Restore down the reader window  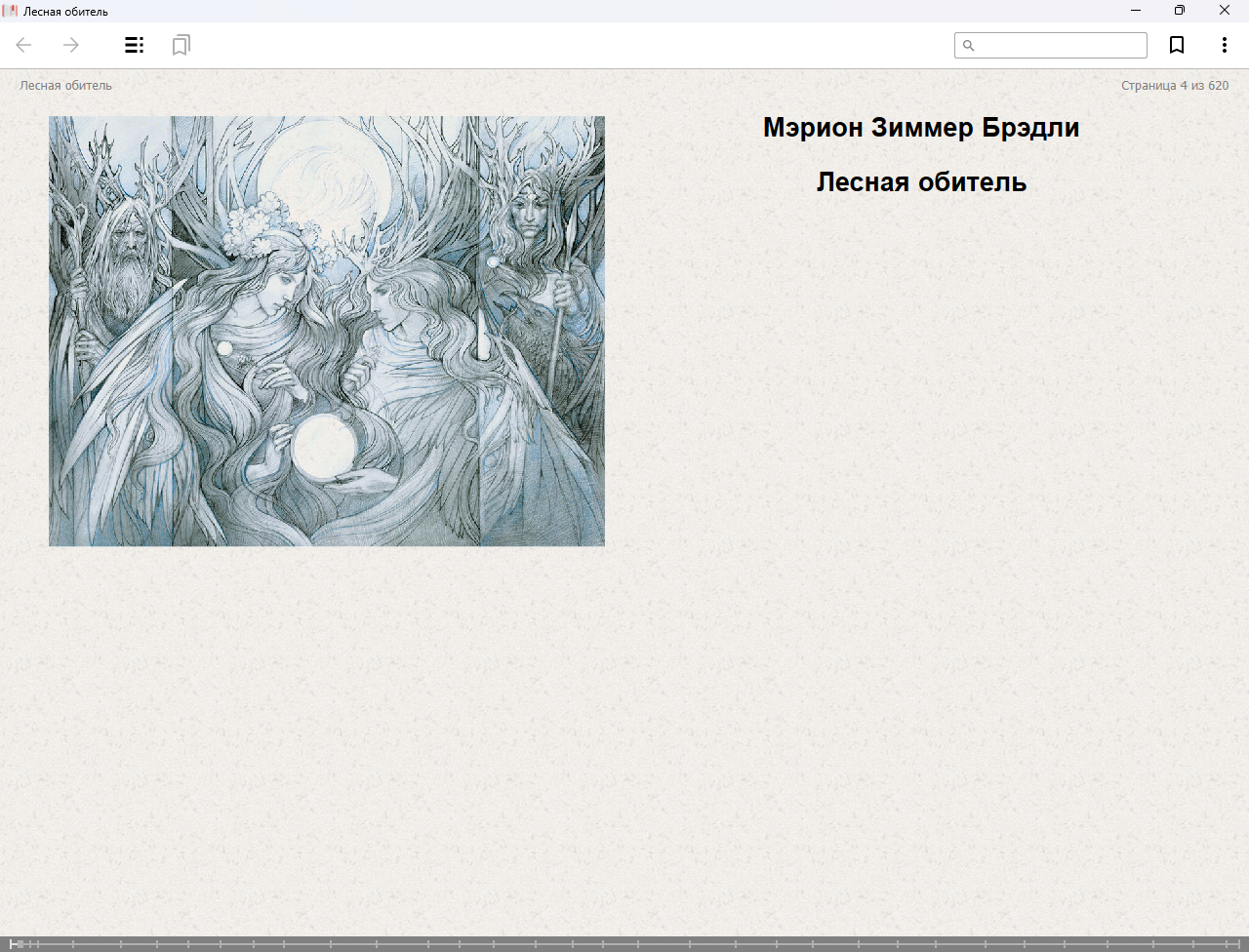[x=1180, y=11]
